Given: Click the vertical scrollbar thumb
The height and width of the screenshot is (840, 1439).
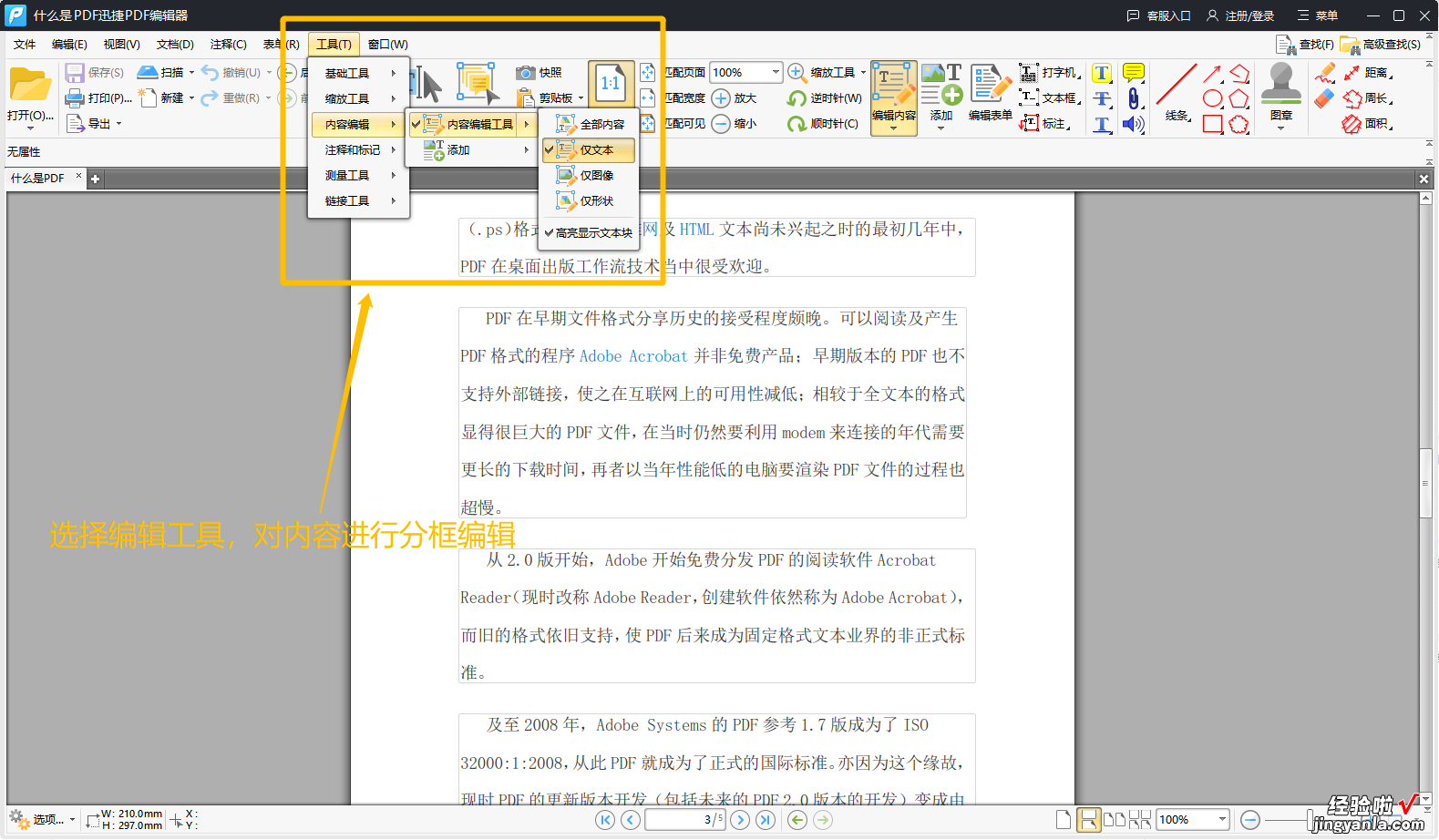Looking at the screenshot, I should tap(1425, 483).
